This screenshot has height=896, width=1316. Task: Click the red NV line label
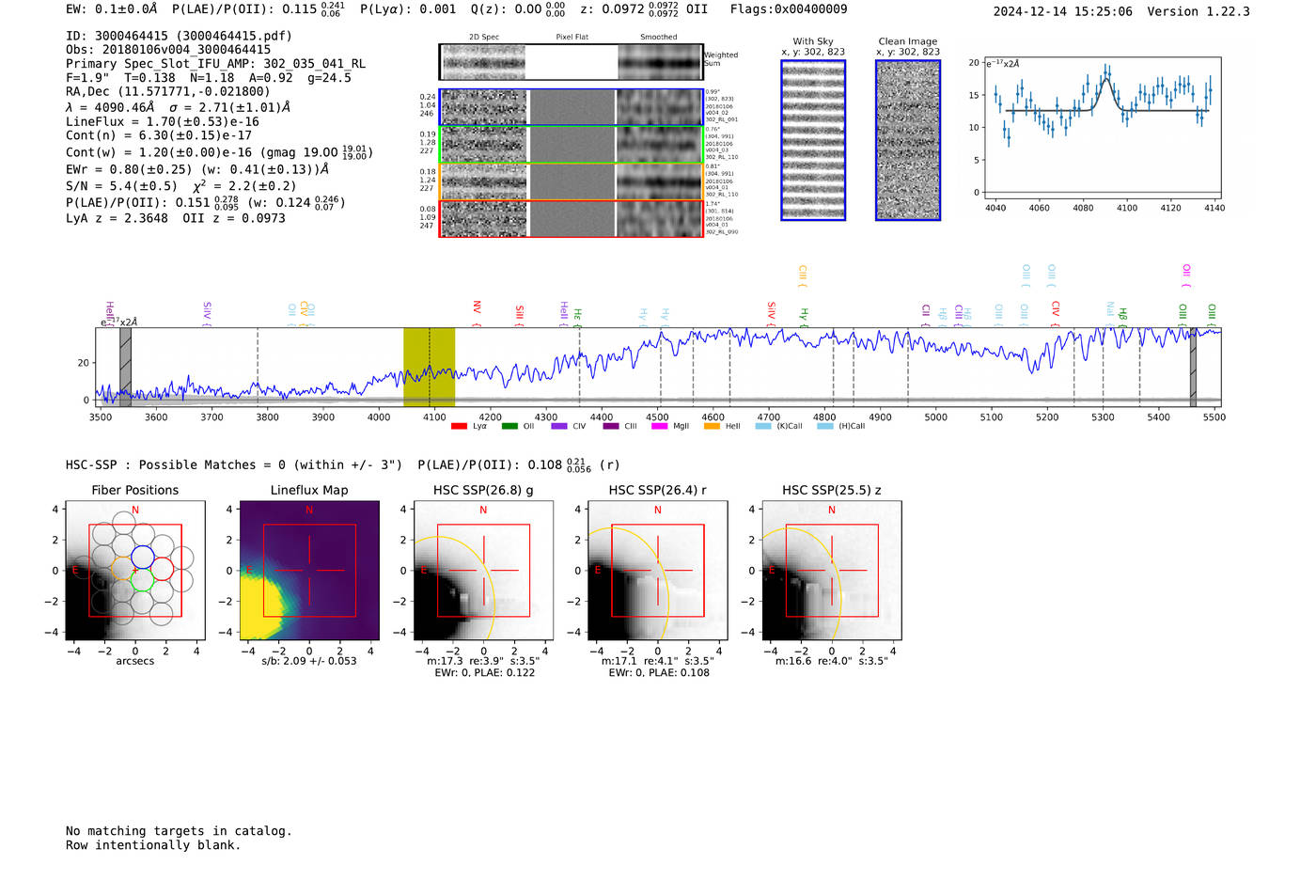pyautogui.click(x=478, y=314)
